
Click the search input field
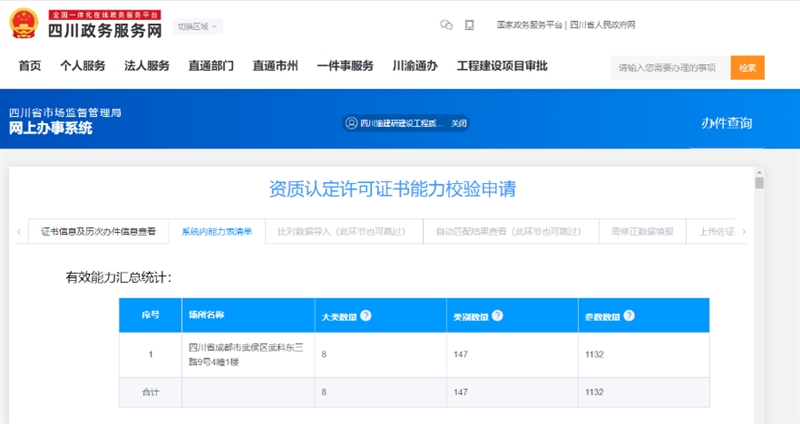pyautogui.click(x=668, y=67)
